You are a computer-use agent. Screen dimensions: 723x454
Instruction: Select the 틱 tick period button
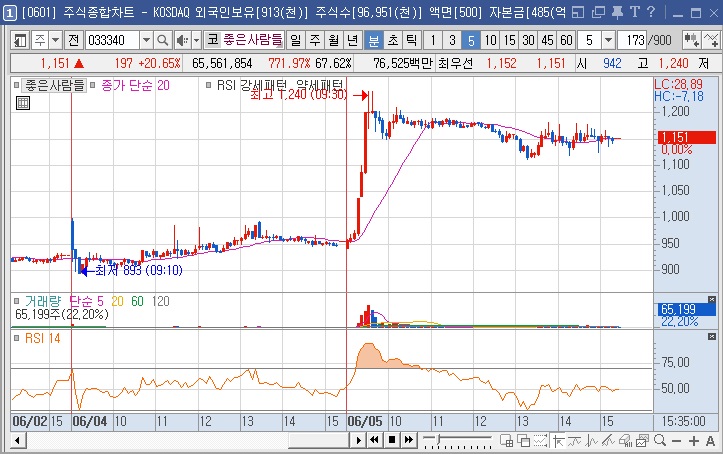412,41
